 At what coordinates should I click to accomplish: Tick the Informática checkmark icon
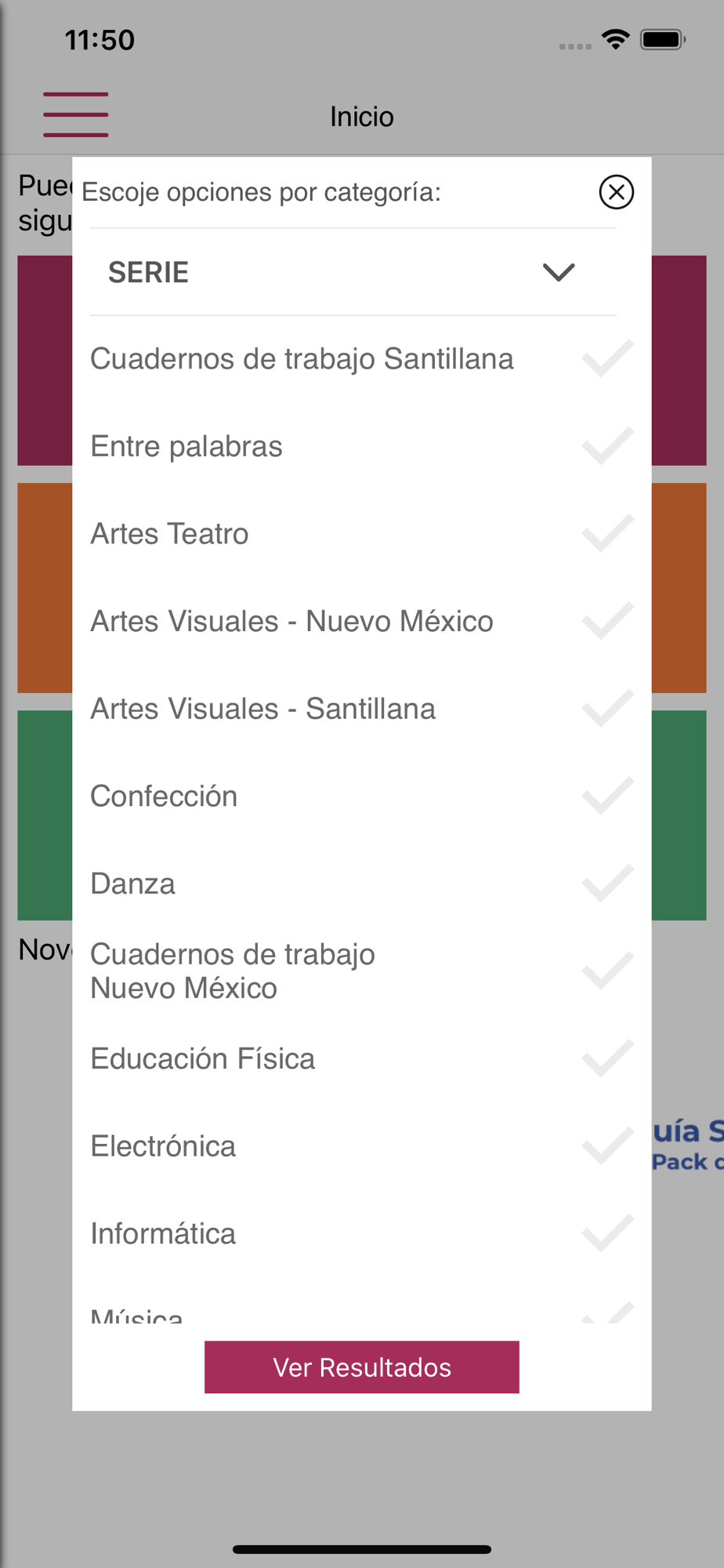pos(608,1233)
